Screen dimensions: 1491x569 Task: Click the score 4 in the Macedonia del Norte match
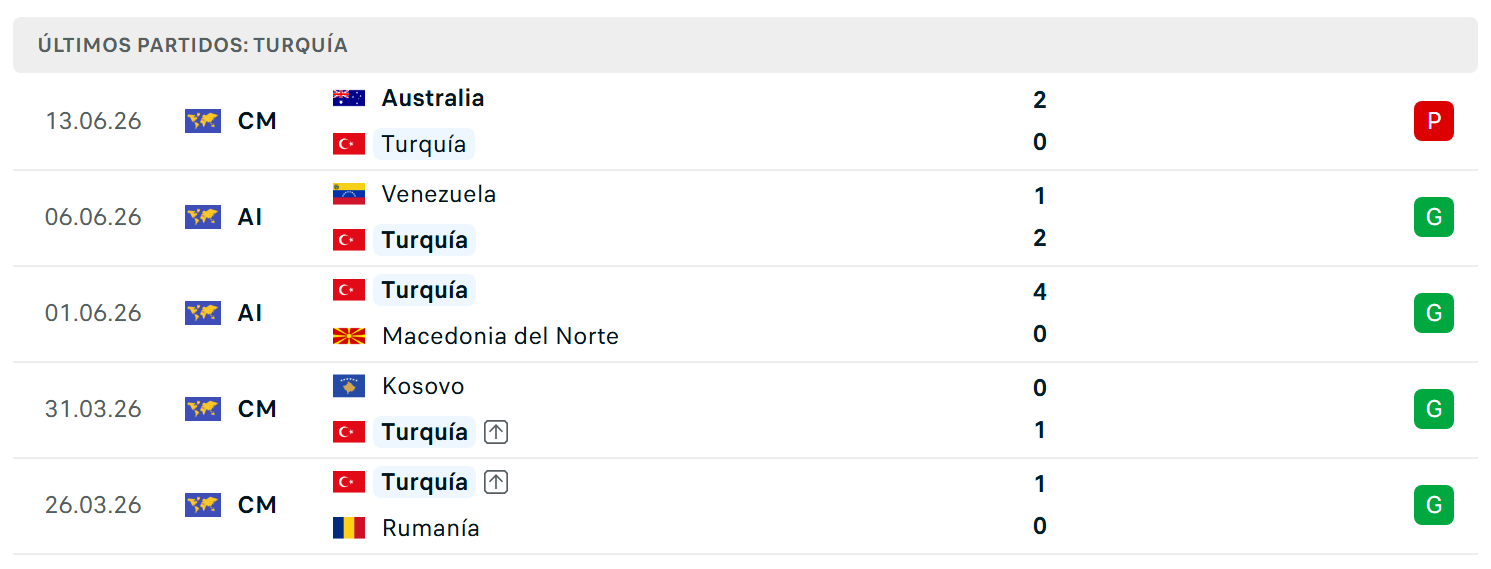pyautogui.click(x=1040, y=292)
